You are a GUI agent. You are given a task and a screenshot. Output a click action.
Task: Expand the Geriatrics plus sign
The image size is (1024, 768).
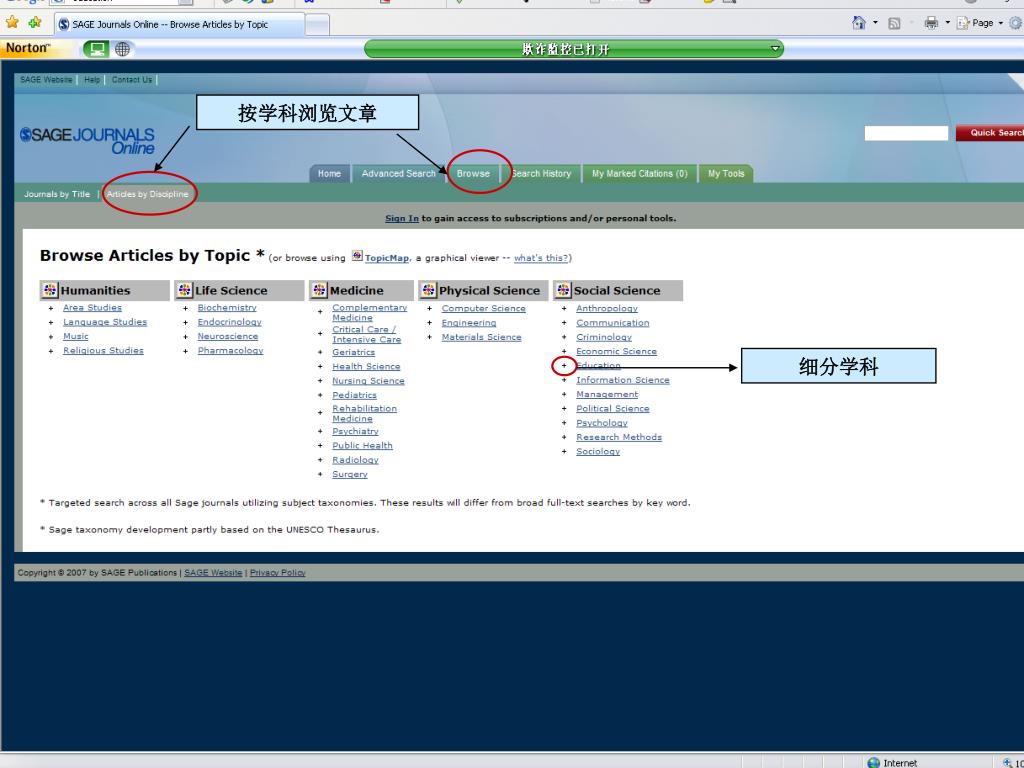click(320, 352)
